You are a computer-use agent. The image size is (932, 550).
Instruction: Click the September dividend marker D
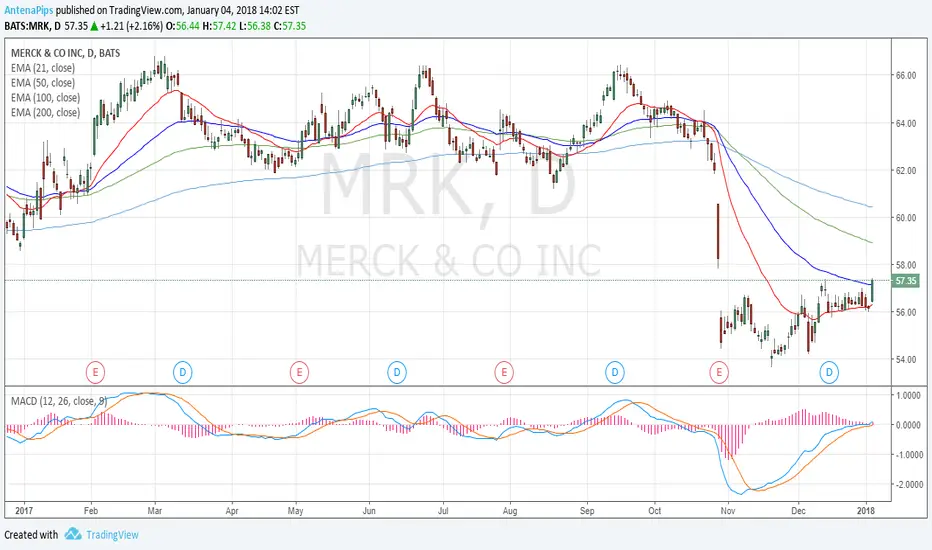click(615, 373)
